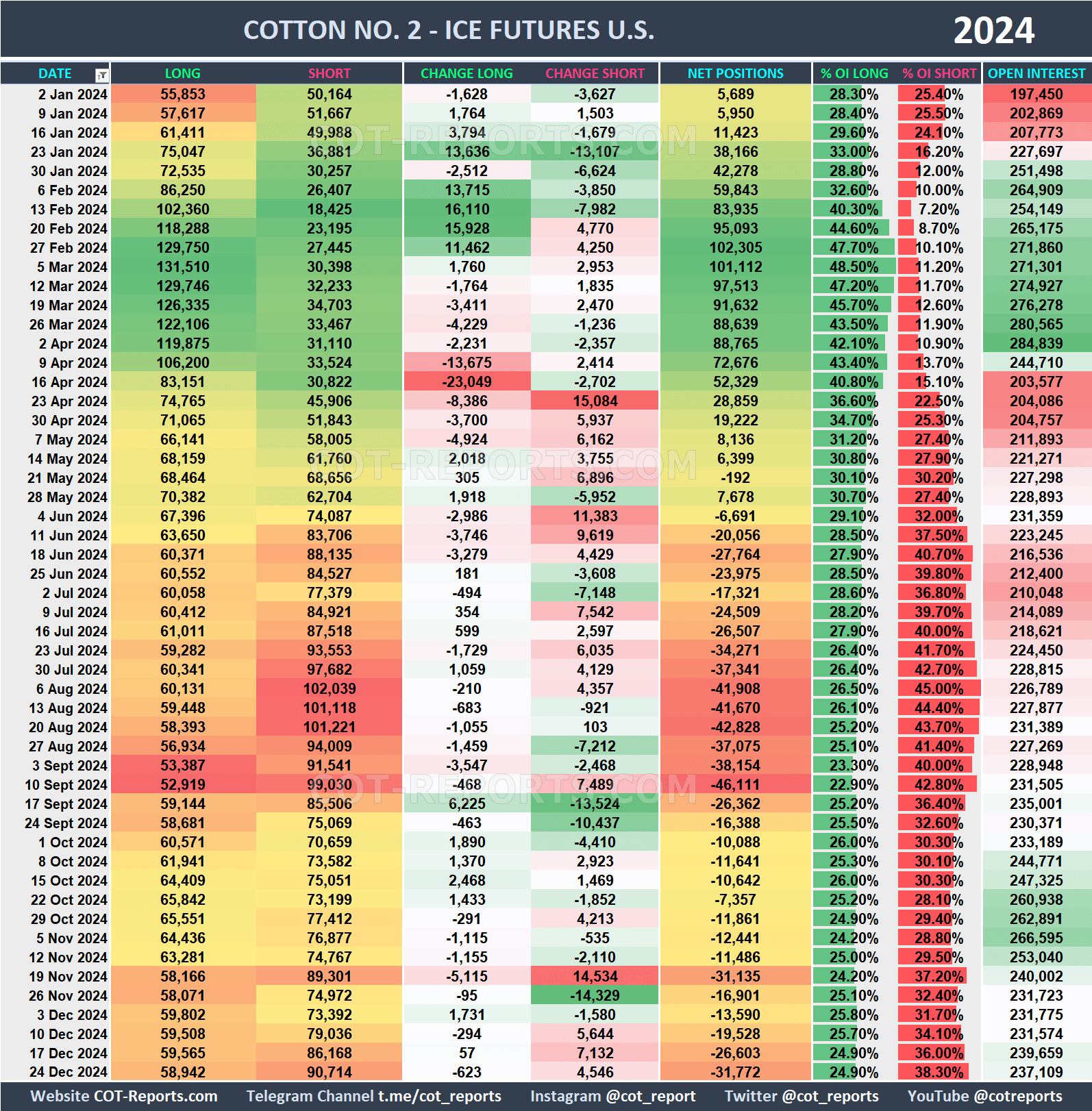Select the OPEN INTEREST column header
The height and width of the screenshot is (1111, 1092).
point(1036,73)
